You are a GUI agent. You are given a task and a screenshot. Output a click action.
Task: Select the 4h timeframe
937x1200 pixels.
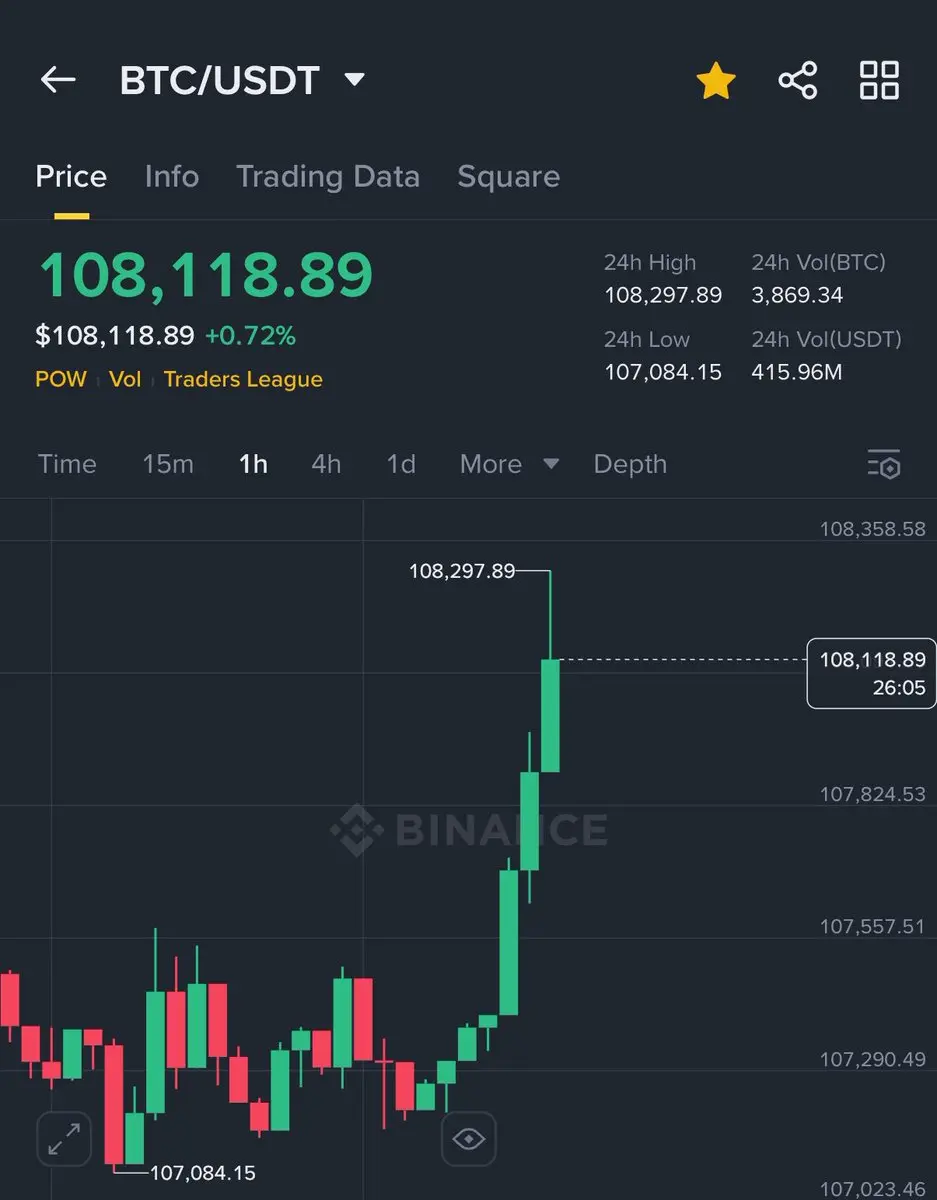(326, 464)
